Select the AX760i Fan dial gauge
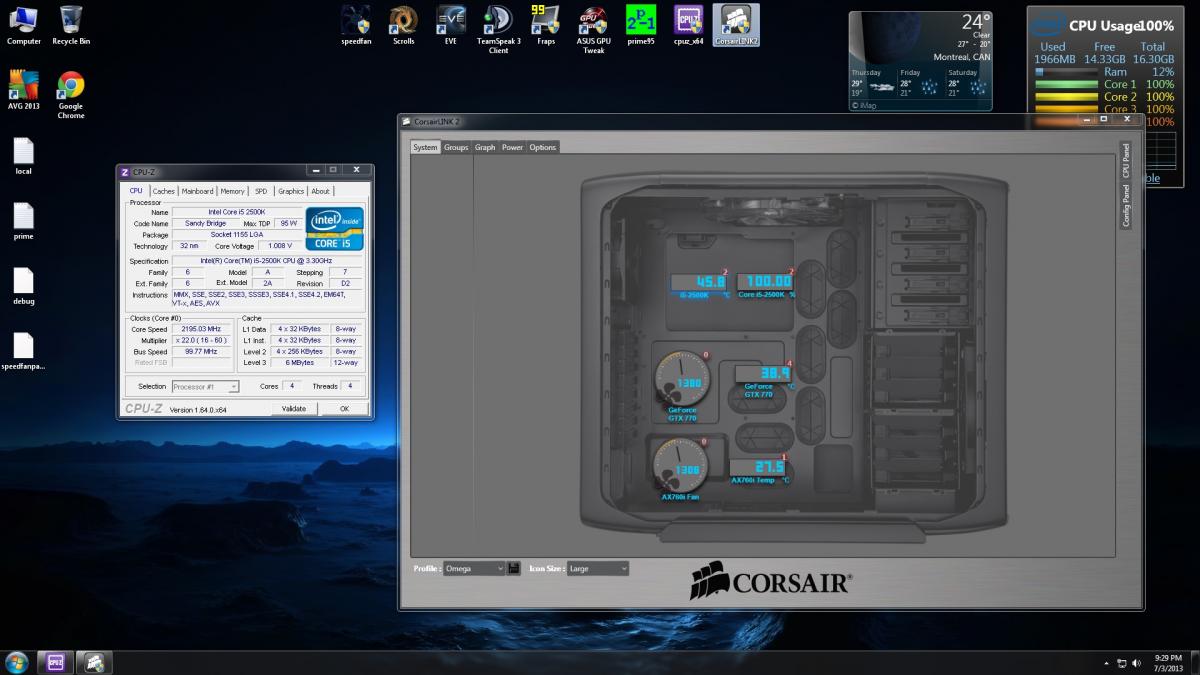This screenshot has width=1200, height=675. point(681,468)
